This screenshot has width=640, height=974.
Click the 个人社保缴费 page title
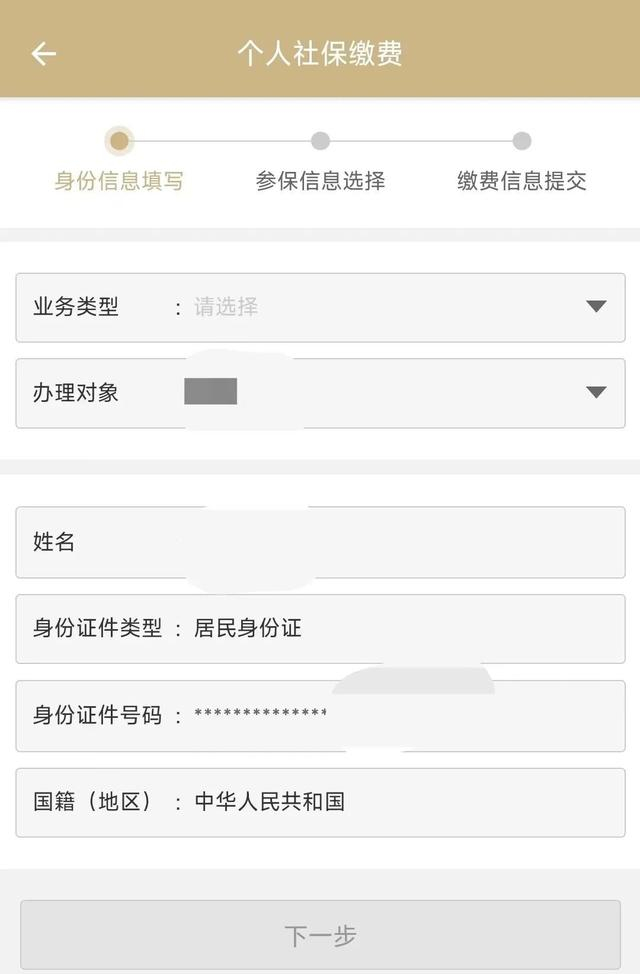[320, 54]
